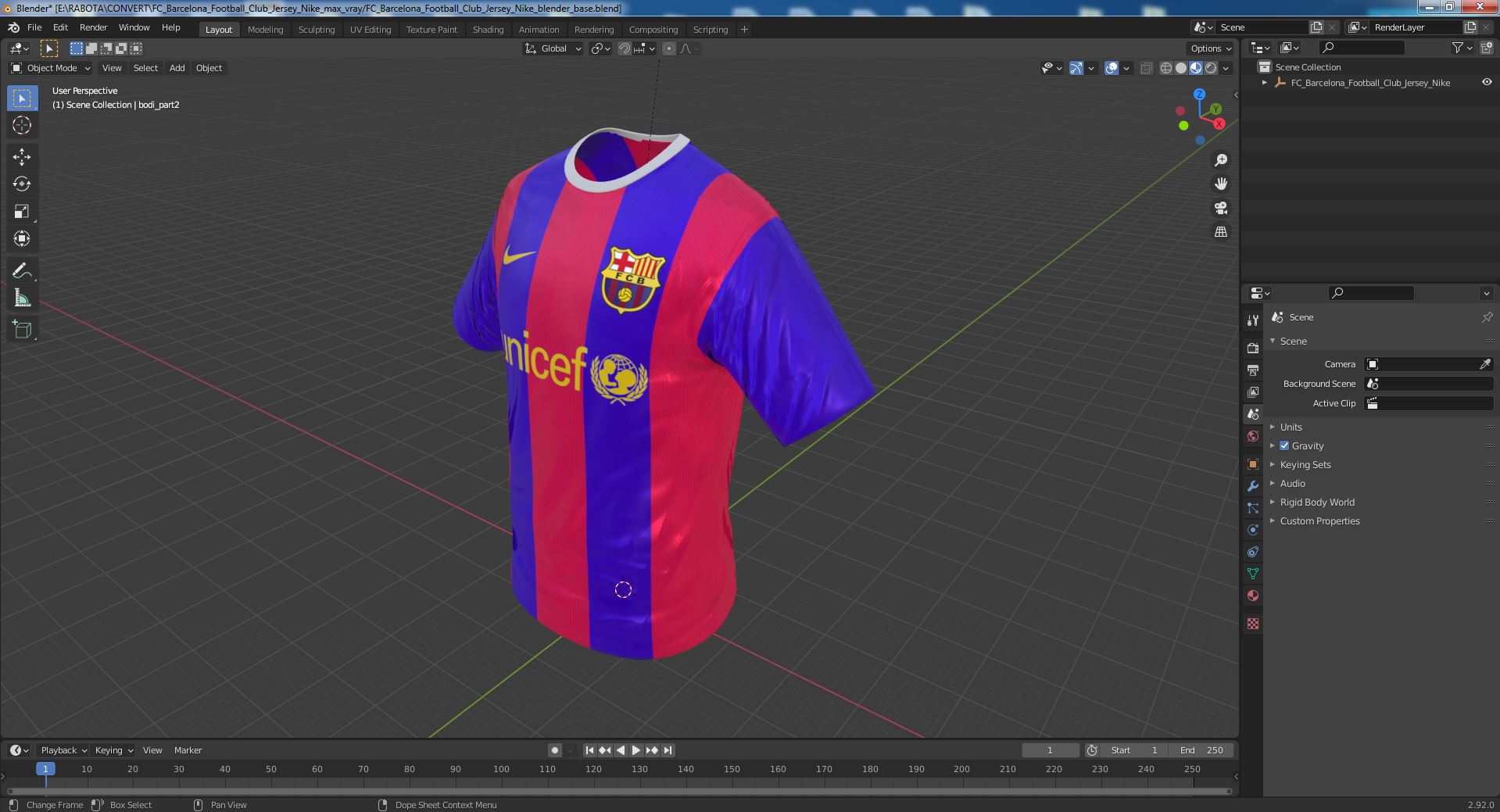Open the Playback dropdown in timeline
This screenshot has width=1500, height=812.
pos(63,750)
